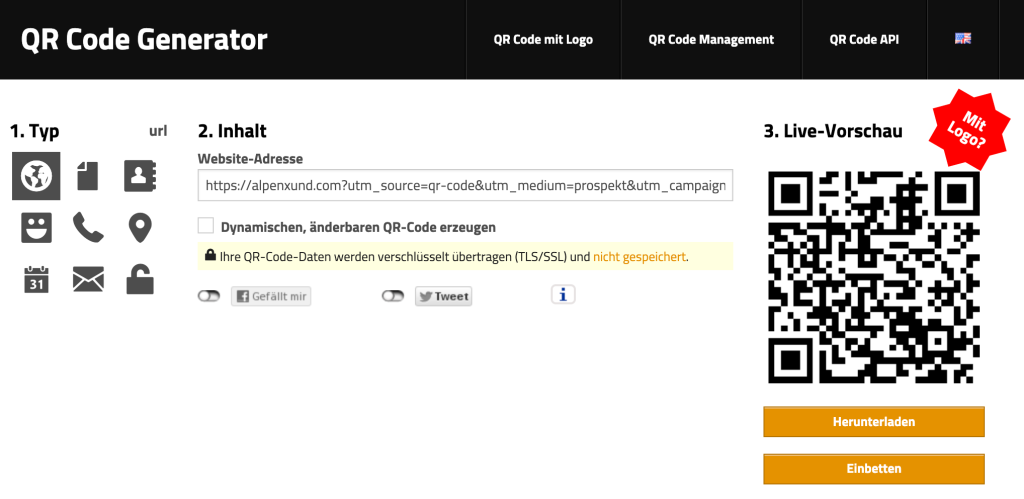Select the URL globe type icon
Viewport: 1024px width, 499px height.
(x=36, y=176)
